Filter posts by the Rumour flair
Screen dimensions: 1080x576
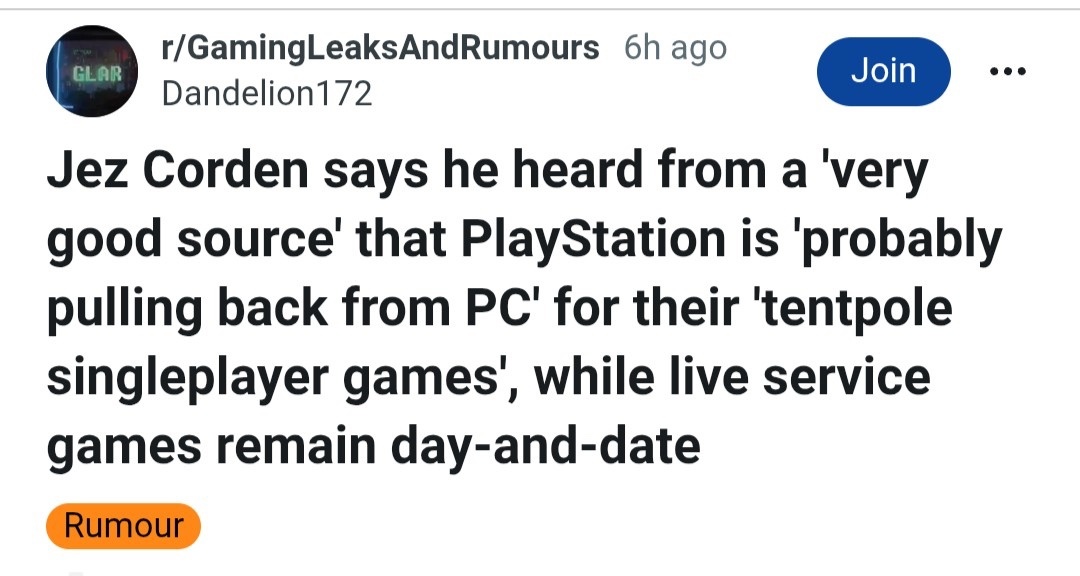coord(124,526)
